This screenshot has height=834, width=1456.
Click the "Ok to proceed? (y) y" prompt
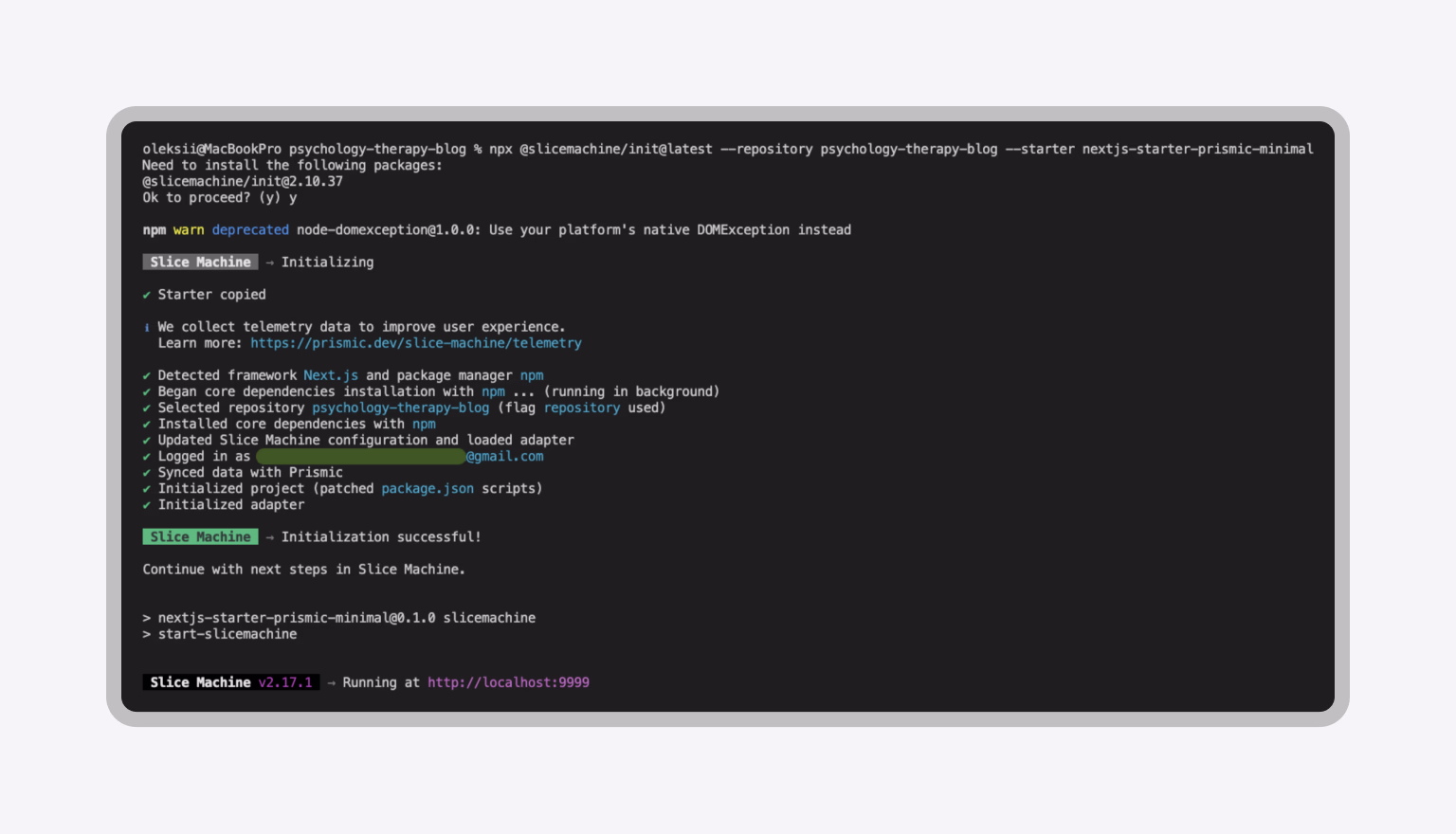(220, 197)
